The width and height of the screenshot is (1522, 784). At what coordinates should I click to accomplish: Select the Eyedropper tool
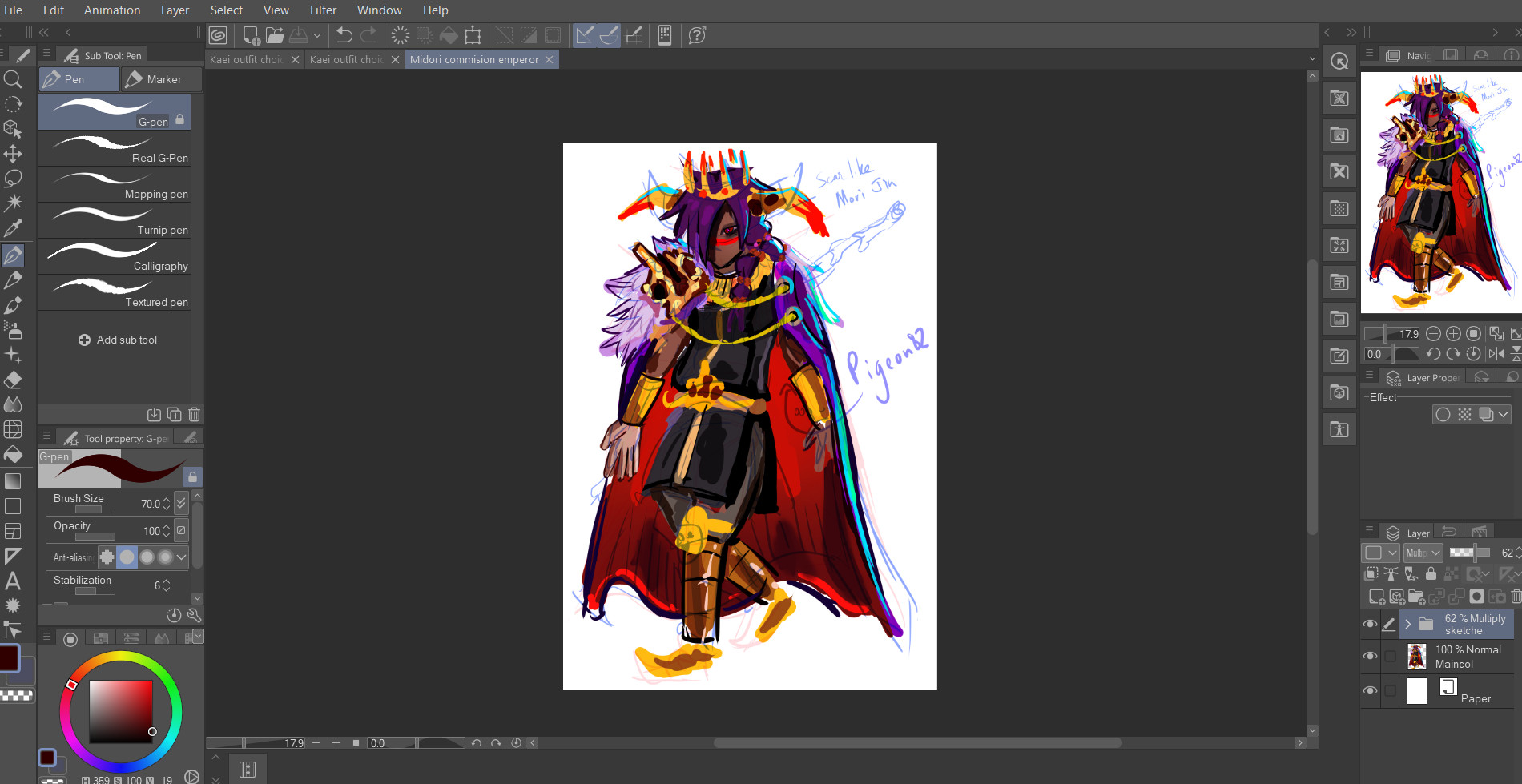coord(13,228)
